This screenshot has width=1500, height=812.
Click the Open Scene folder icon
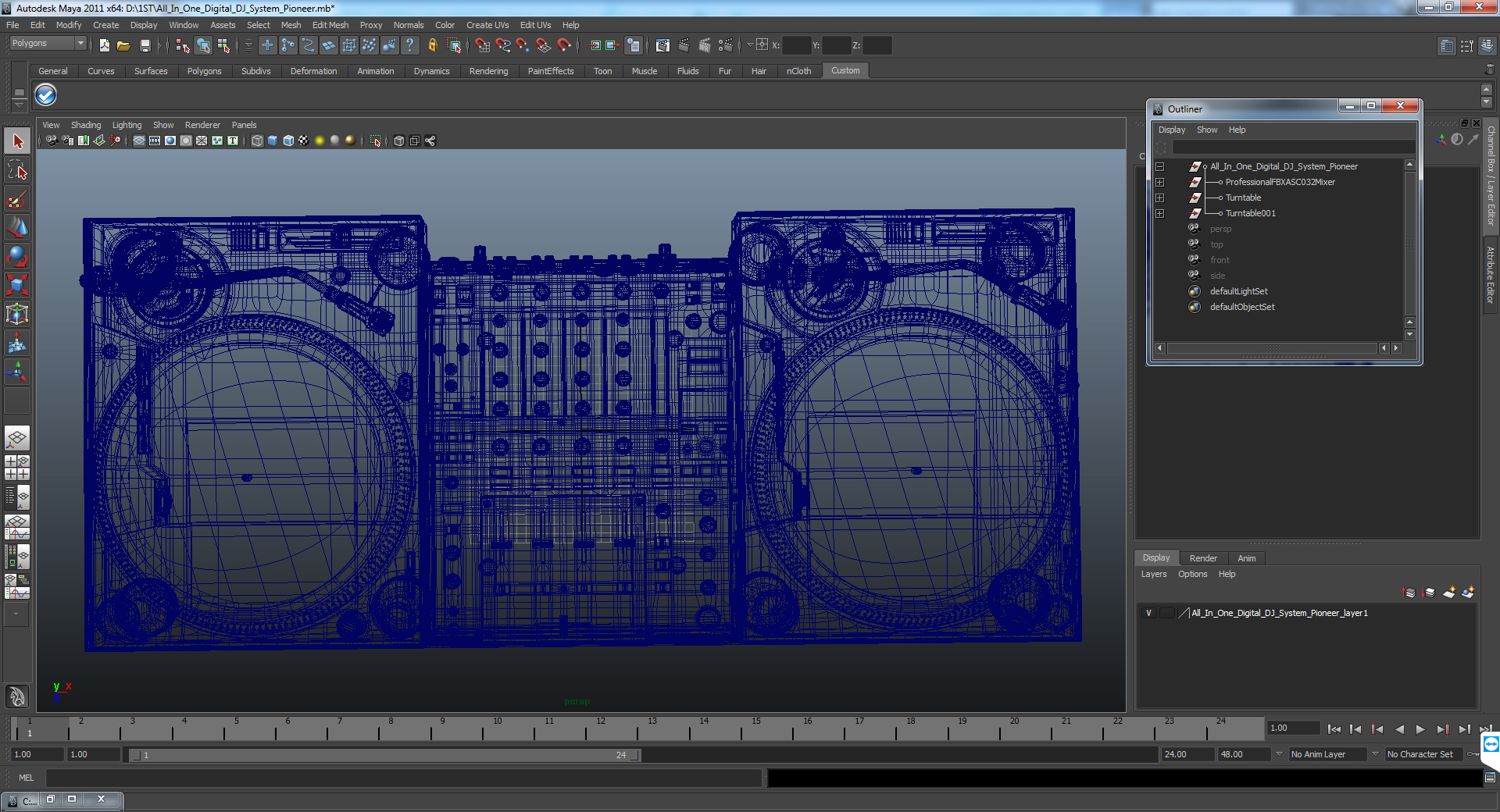coord(123,45)
